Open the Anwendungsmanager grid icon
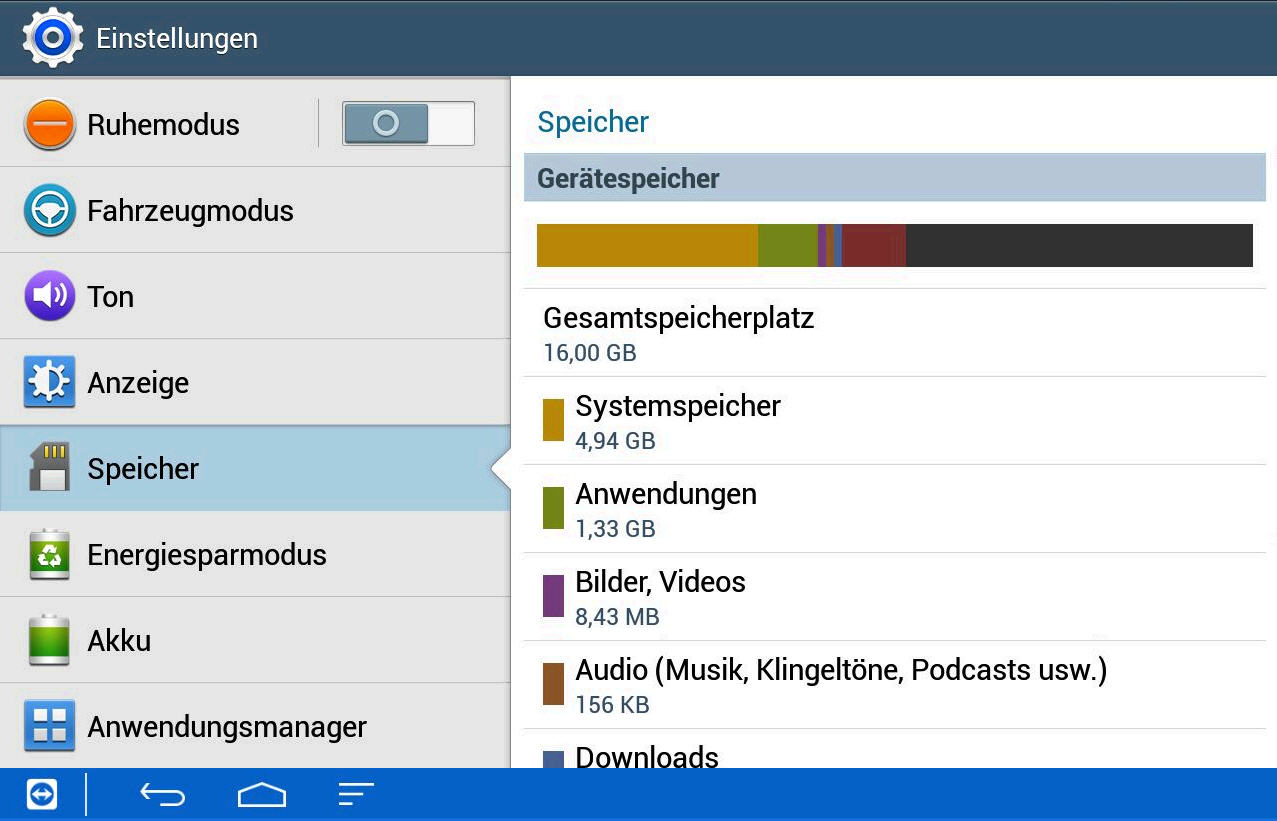This screenshot has width=1277, height=821. coord(49,727)
